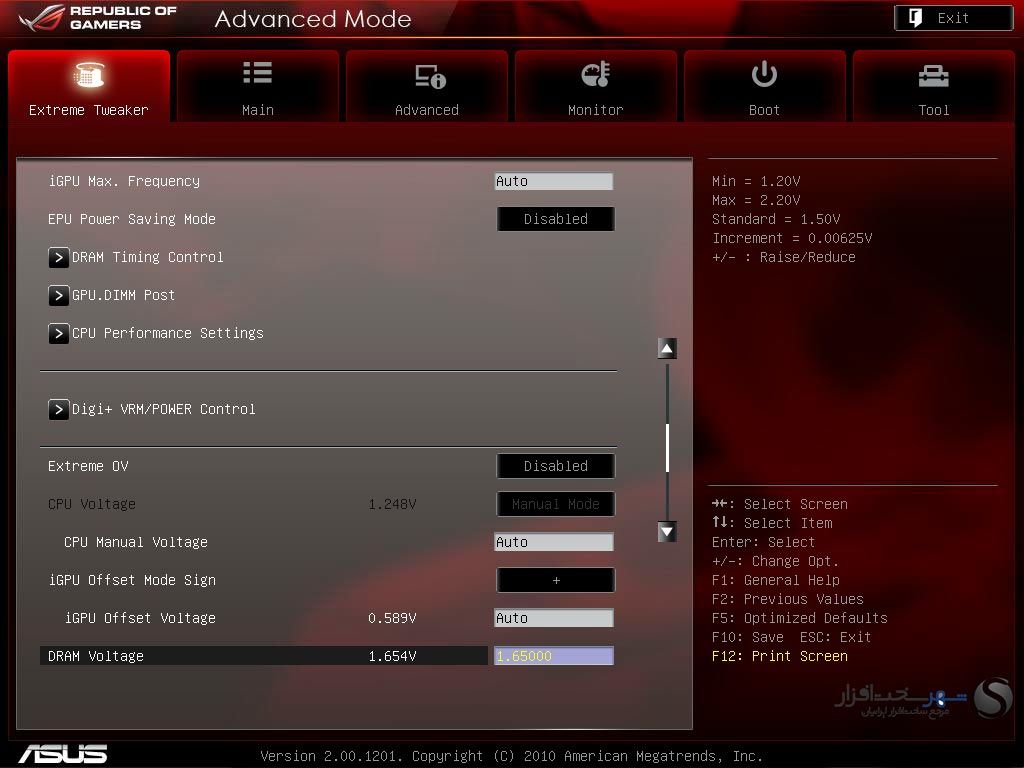Screen dimensions: 1024x768
Task: Toggle the Extreme OV Disabled setting
Action: pos(556,466)
